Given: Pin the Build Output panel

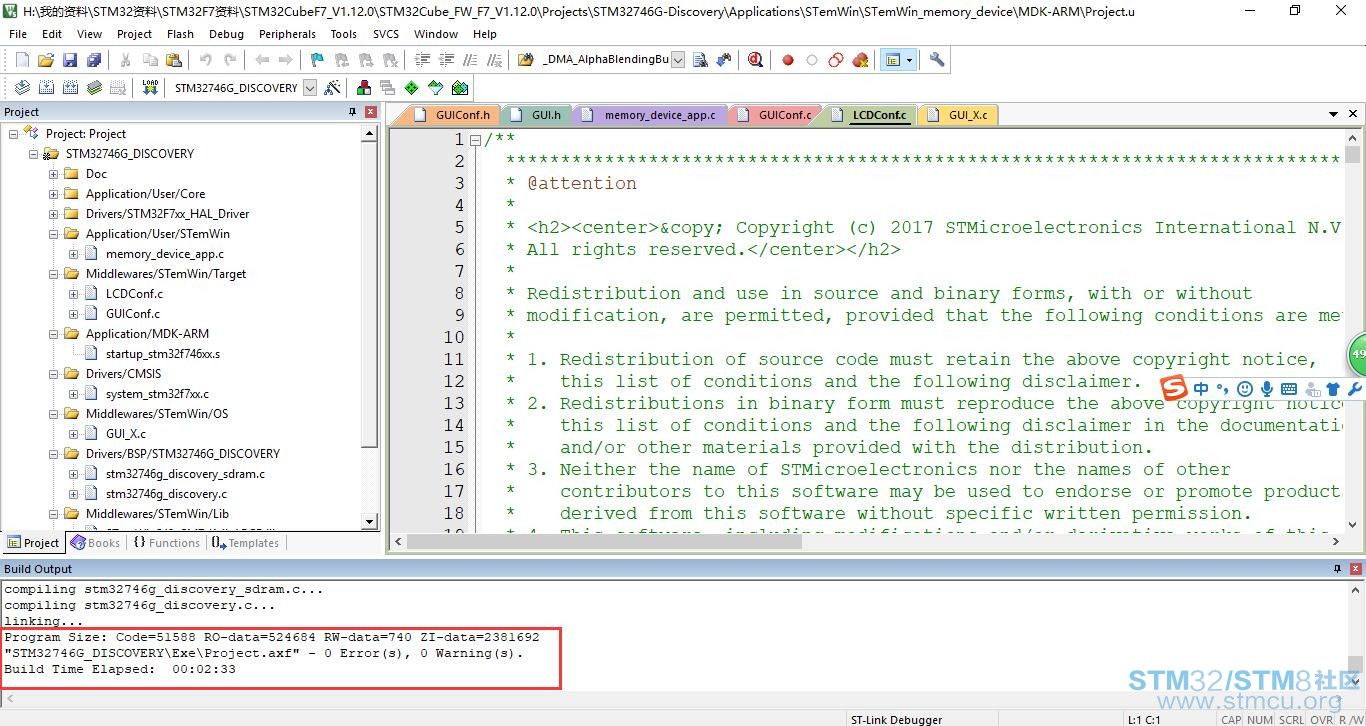Looking at the screenshot, I should [x=1338, y=569].
